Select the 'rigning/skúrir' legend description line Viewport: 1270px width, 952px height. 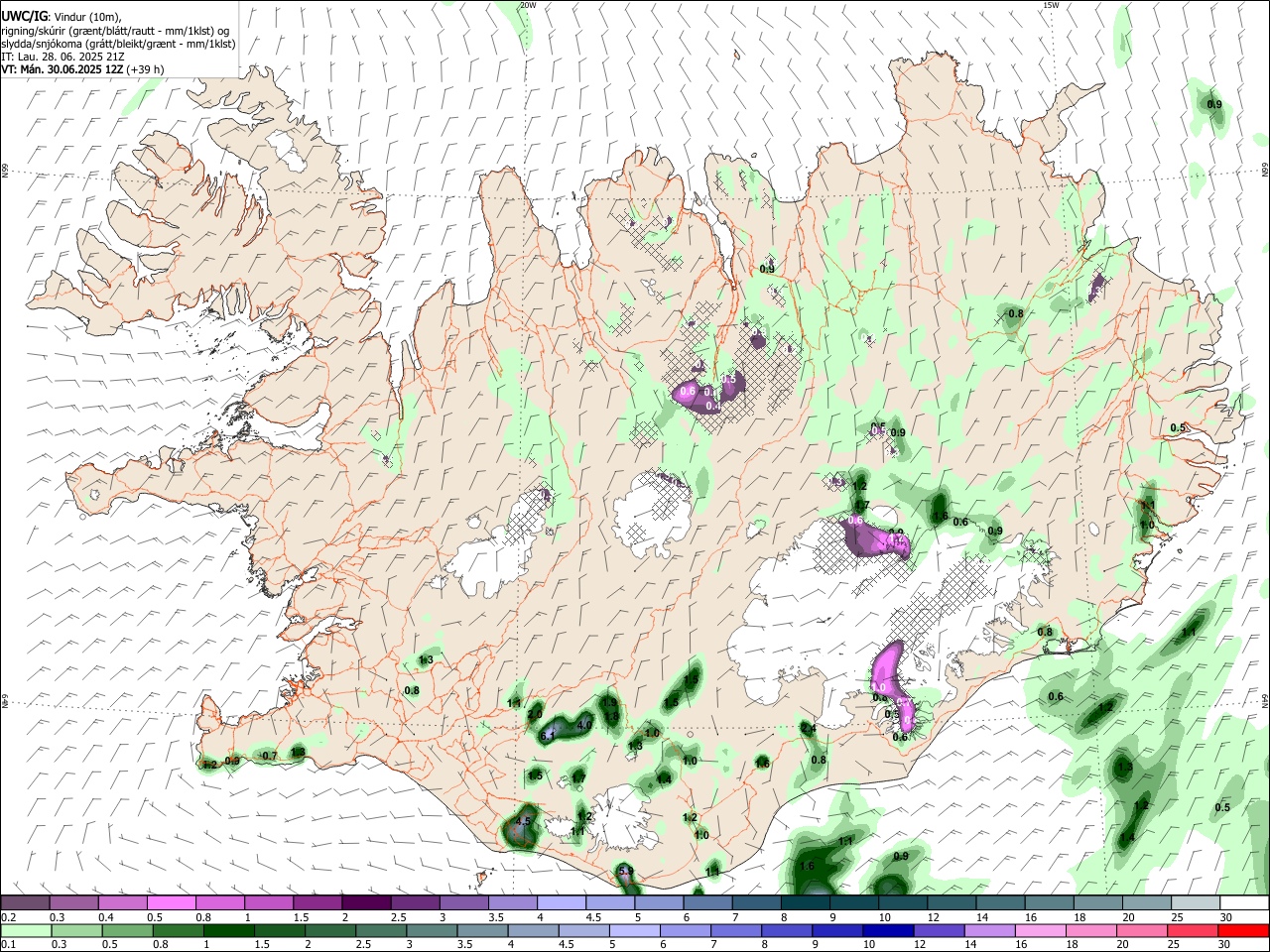115,31
